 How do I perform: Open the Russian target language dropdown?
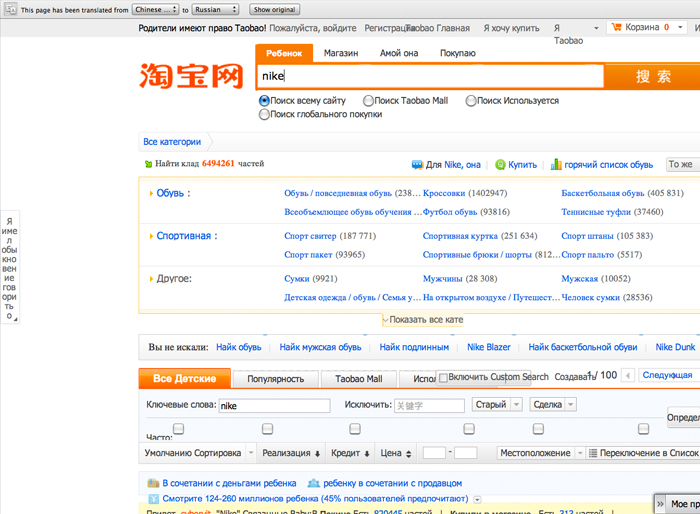(216, 9)
